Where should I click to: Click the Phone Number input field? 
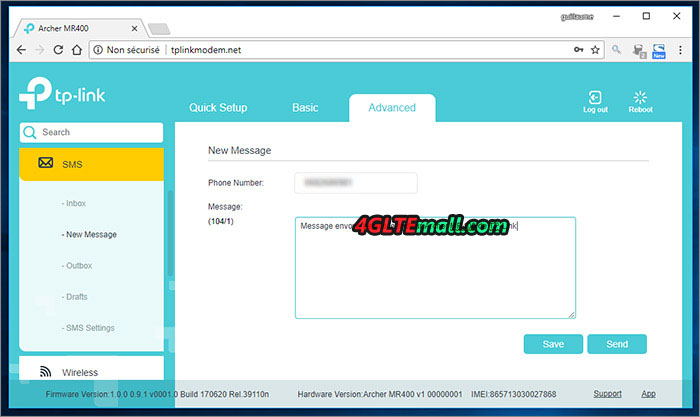355,183
